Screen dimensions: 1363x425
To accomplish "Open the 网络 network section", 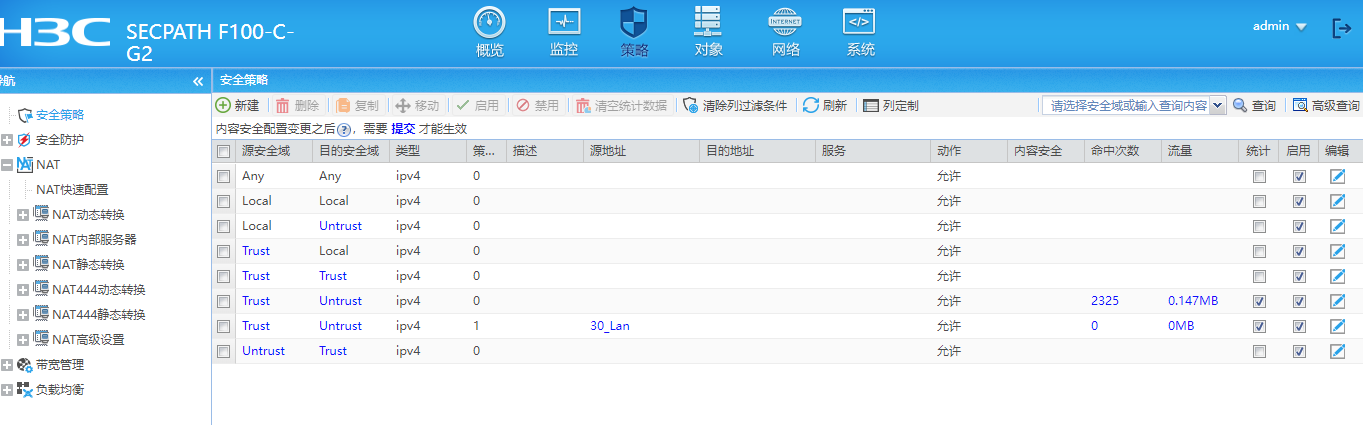I will click(785, 31).
